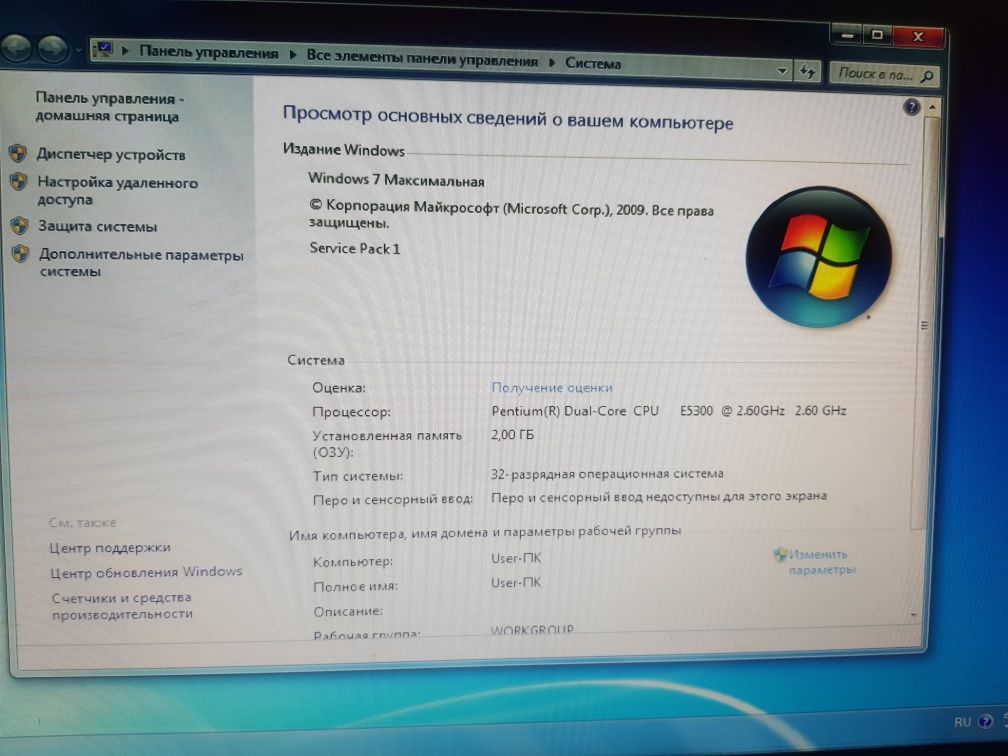Click the Back navigation arrow
Image resolution: width=1008 pixels, height=756 pixels.
point(15,48)
